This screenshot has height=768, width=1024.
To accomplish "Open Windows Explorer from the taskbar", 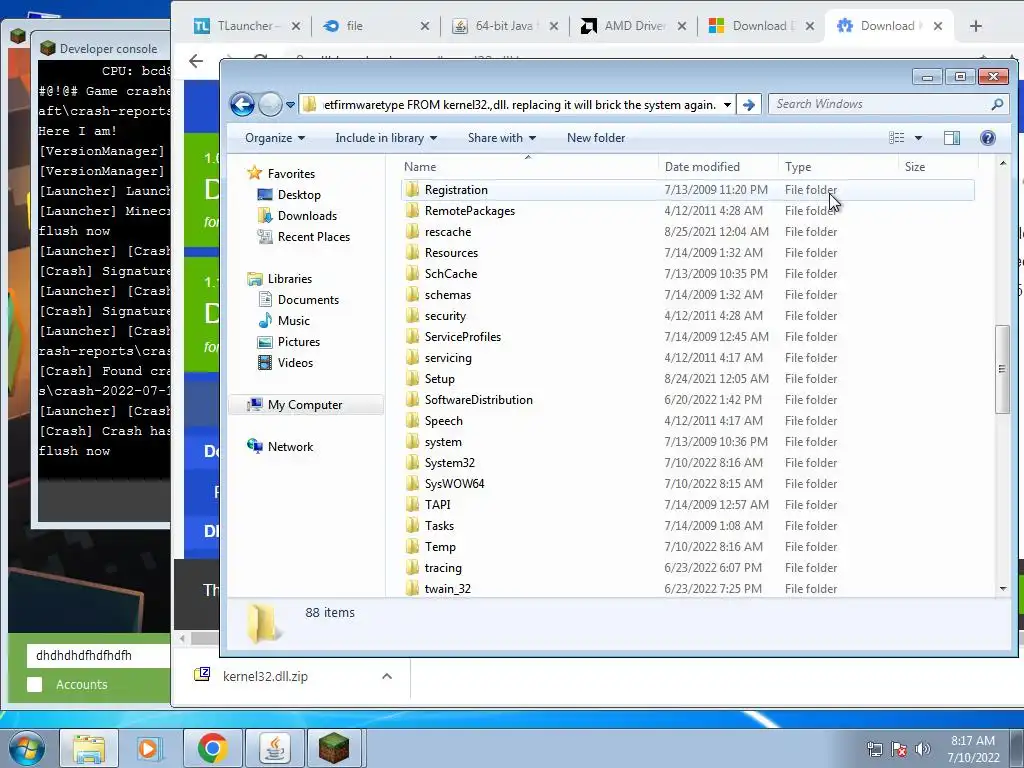I will coord(89,748).
